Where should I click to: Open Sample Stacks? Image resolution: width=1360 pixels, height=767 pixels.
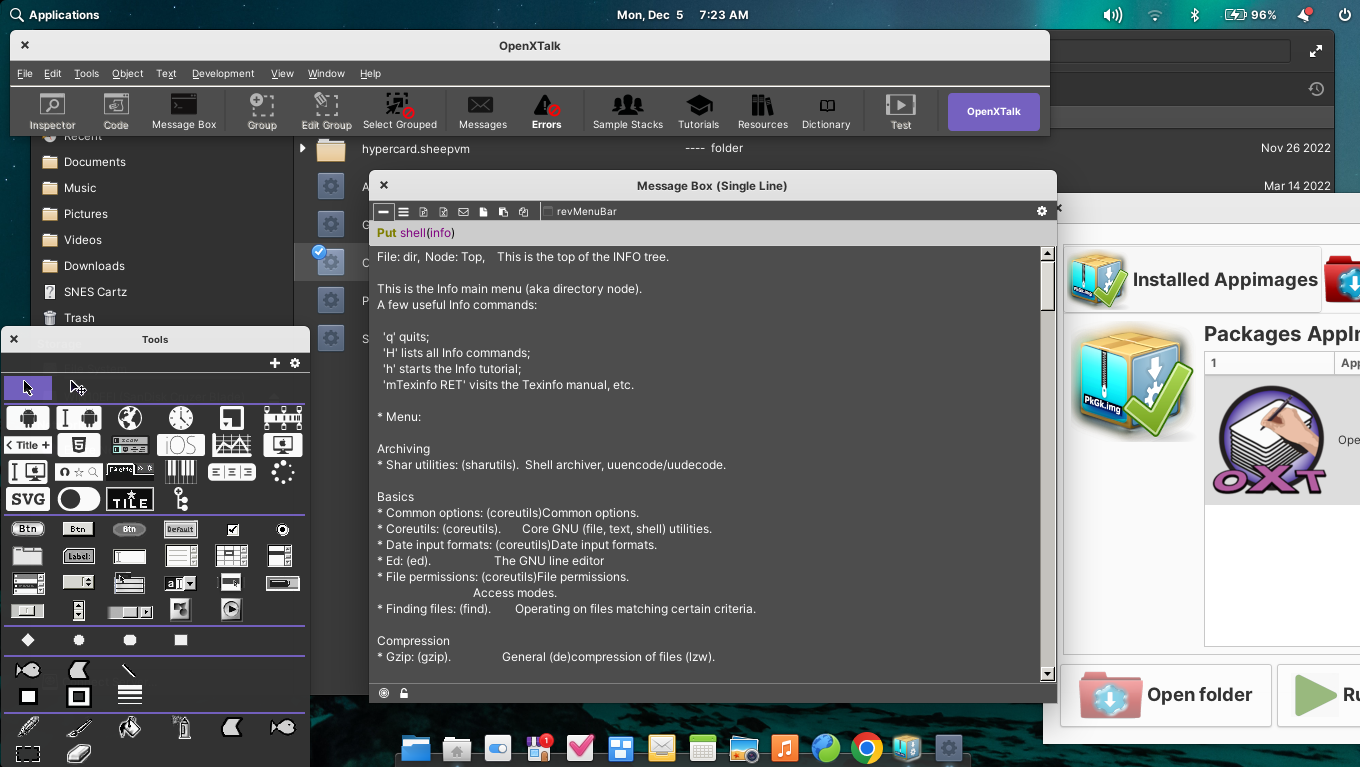[628, 111]
